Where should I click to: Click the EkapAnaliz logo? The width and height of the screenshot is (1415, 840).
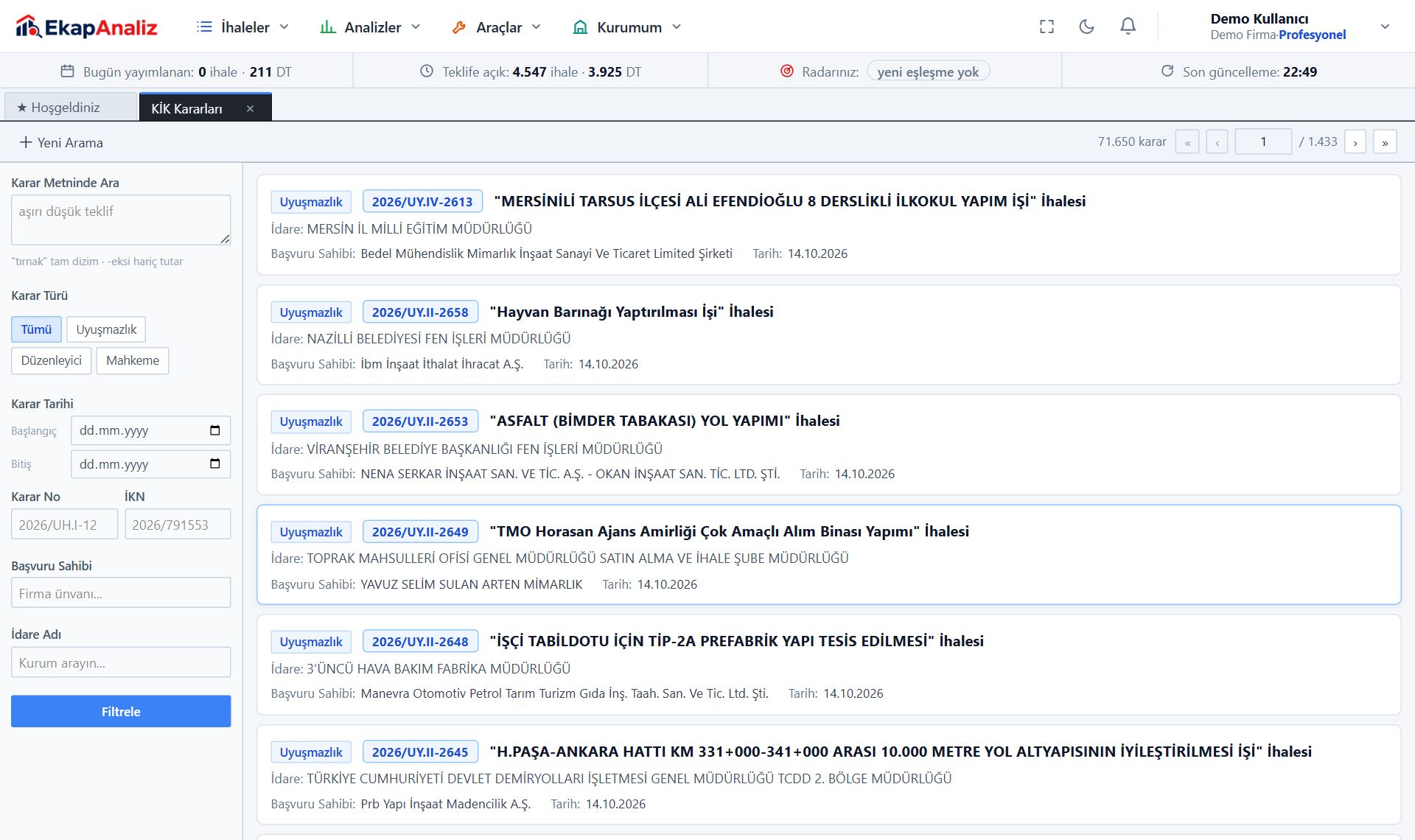tap(86, 27)
